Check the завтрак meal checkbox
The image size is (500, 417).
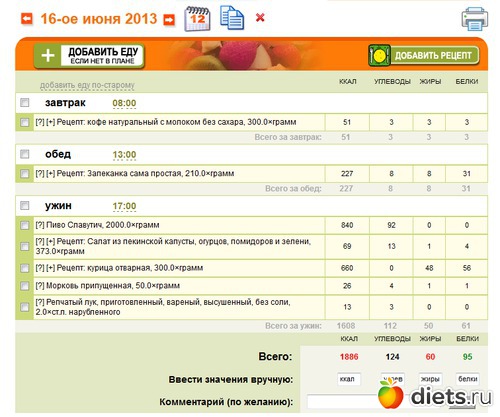[x=25, y=102]
